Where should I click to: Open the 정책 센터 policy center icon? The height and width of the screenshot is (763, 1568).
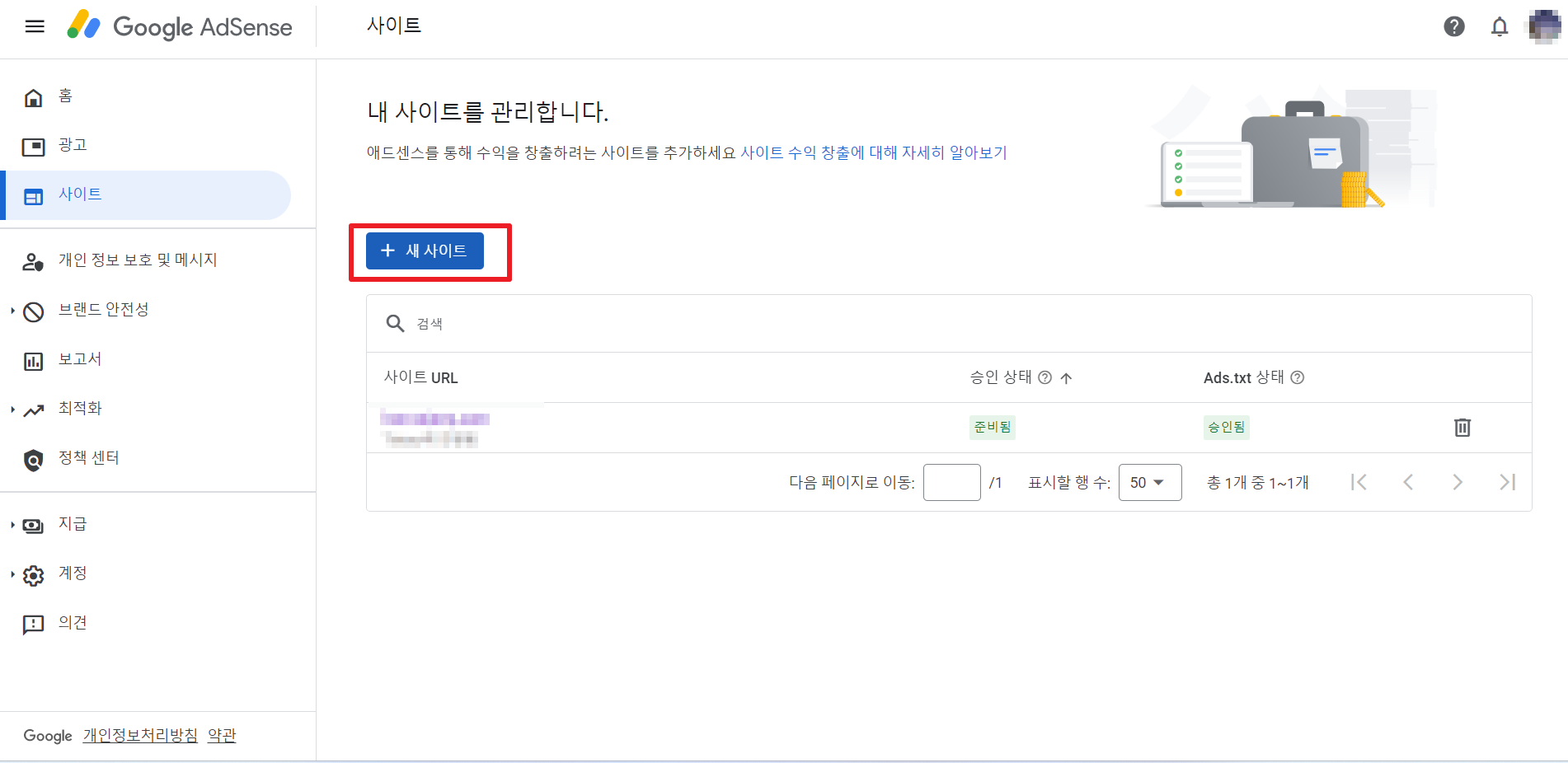pyautogui.click(x=33, y=458)
